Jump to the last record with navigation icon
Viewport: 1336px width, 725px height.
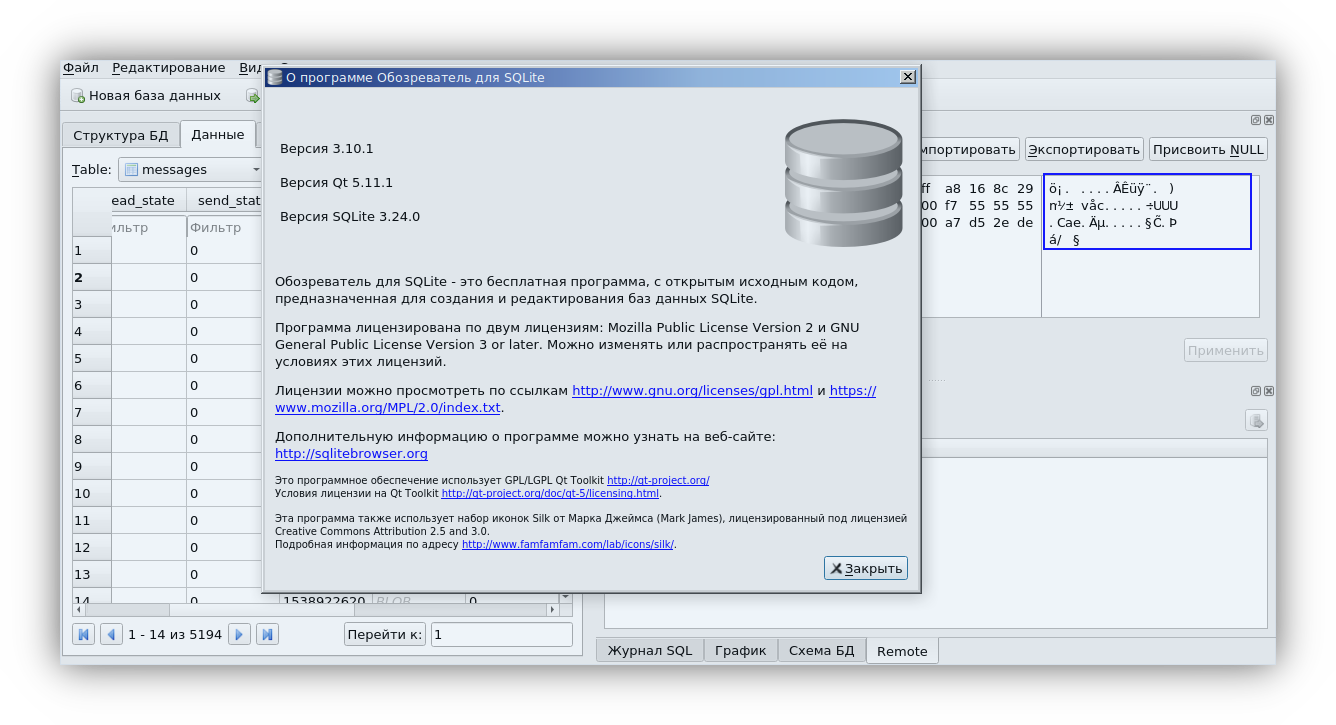[x=267, y=633]
